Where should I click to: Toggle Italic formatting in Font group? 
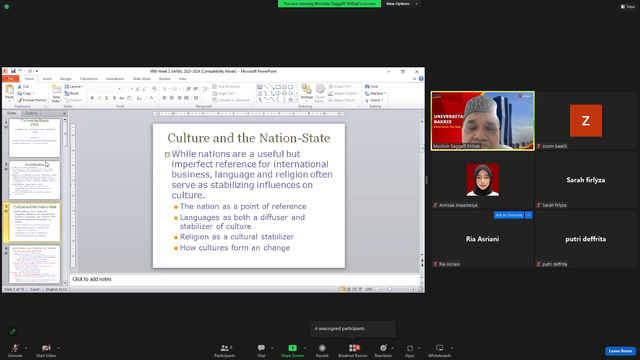(99, 98)
